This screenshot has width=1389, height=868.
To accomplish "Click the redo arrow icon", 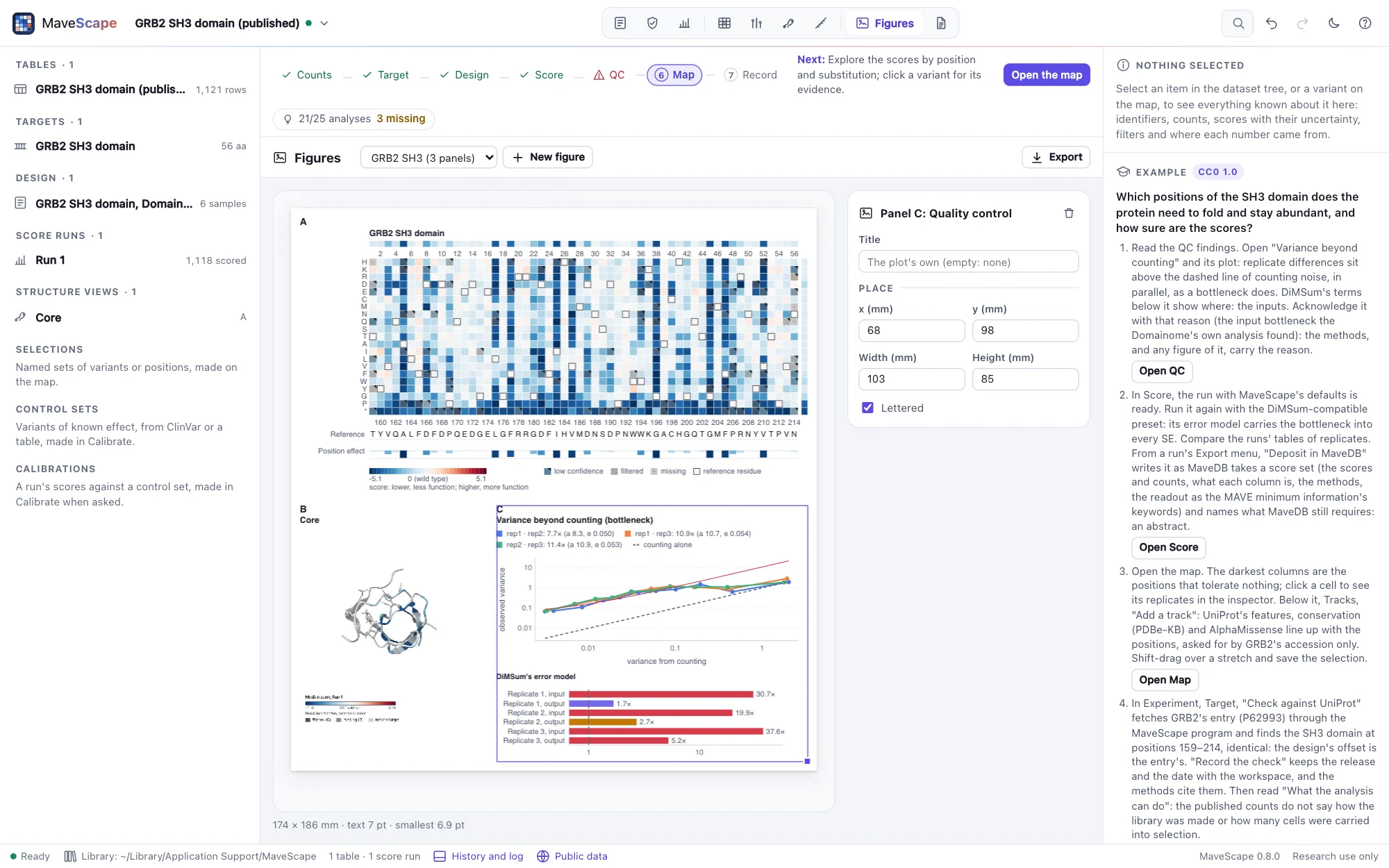I will [1302, 23].
